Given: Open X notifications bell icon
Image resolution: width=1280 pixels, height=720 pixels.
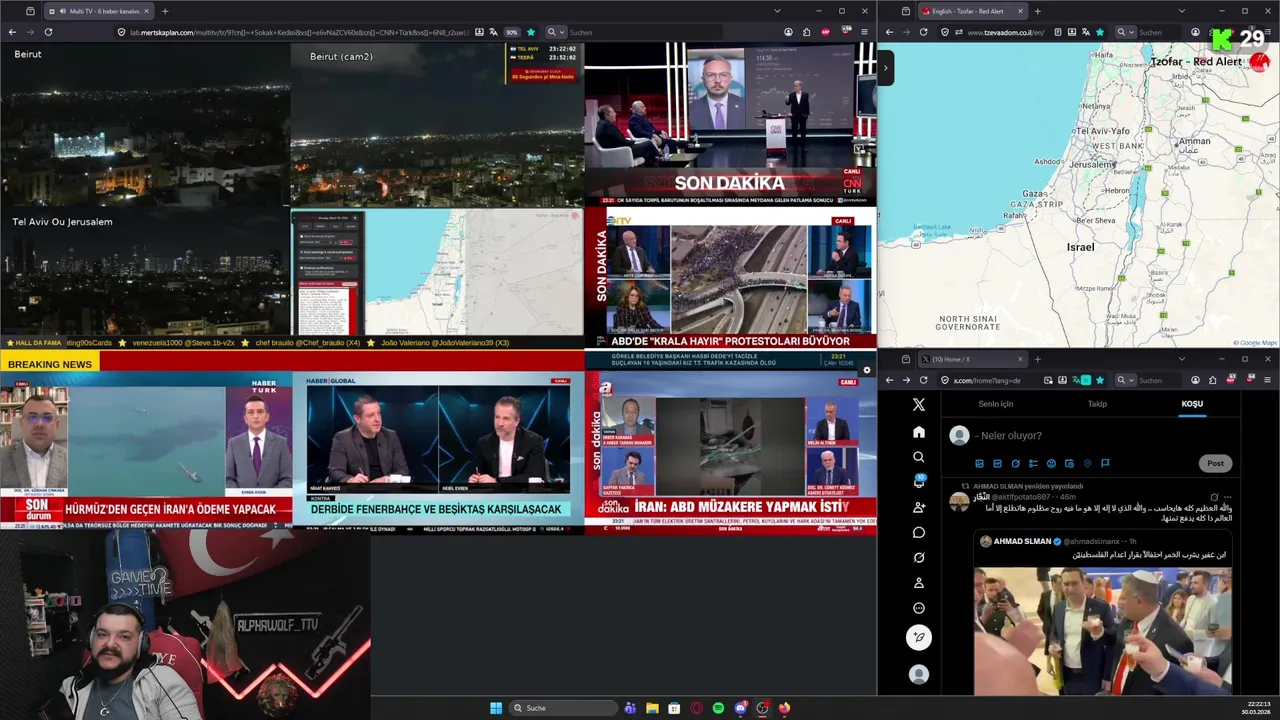Looking at the screenshot, I should 919,482.
